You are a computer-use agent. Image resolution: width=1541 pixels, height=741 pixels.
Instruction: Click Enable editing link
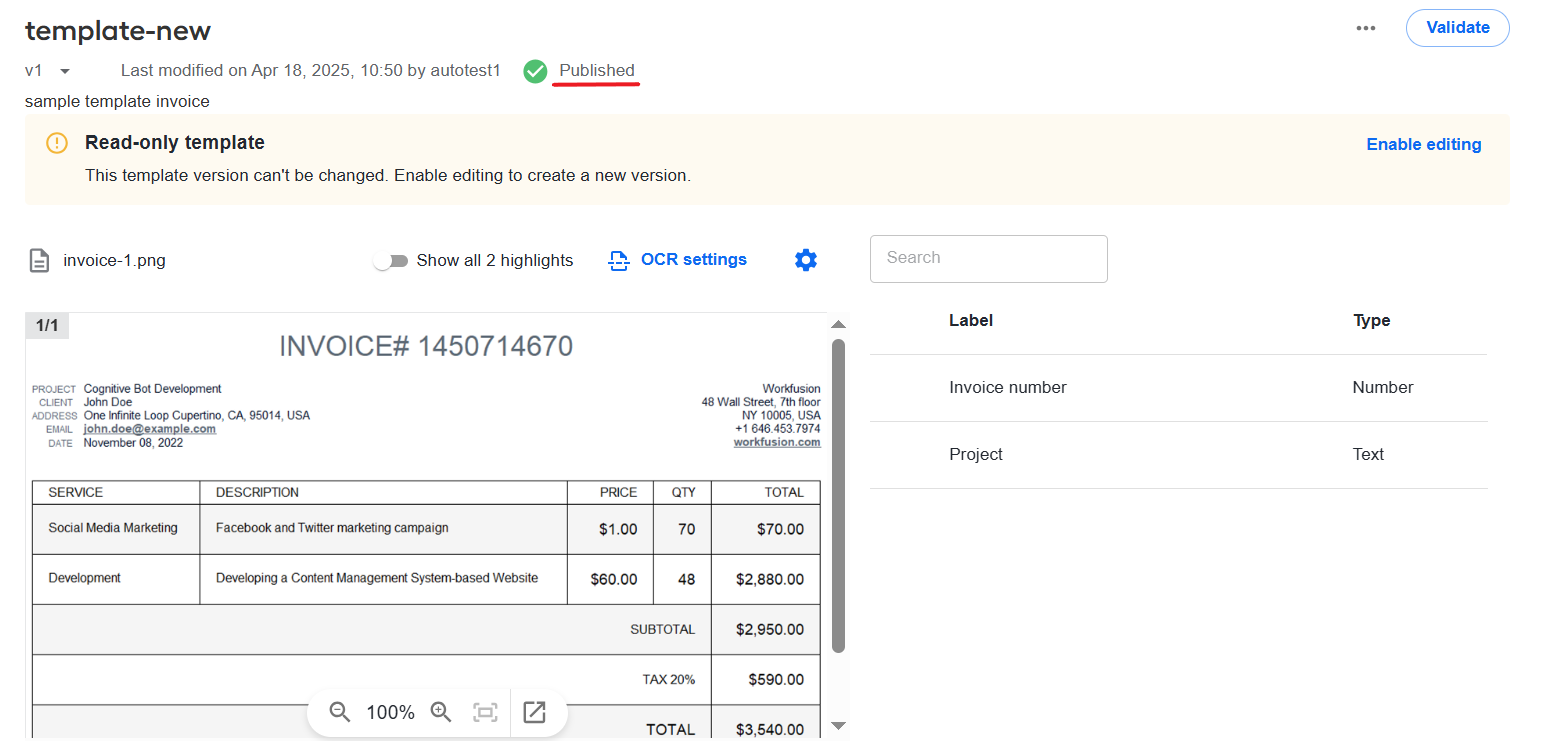pos(1423,144)
